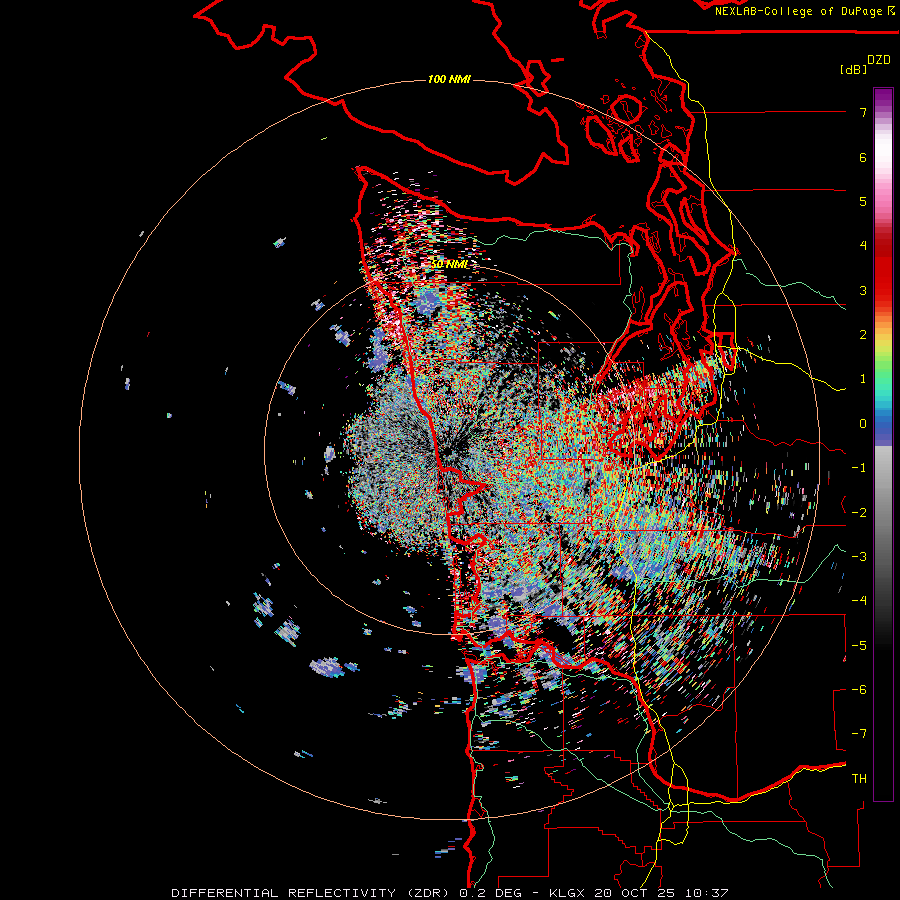Select the "-2" value on the legend
900x900 pixels.
click(859, 513)
